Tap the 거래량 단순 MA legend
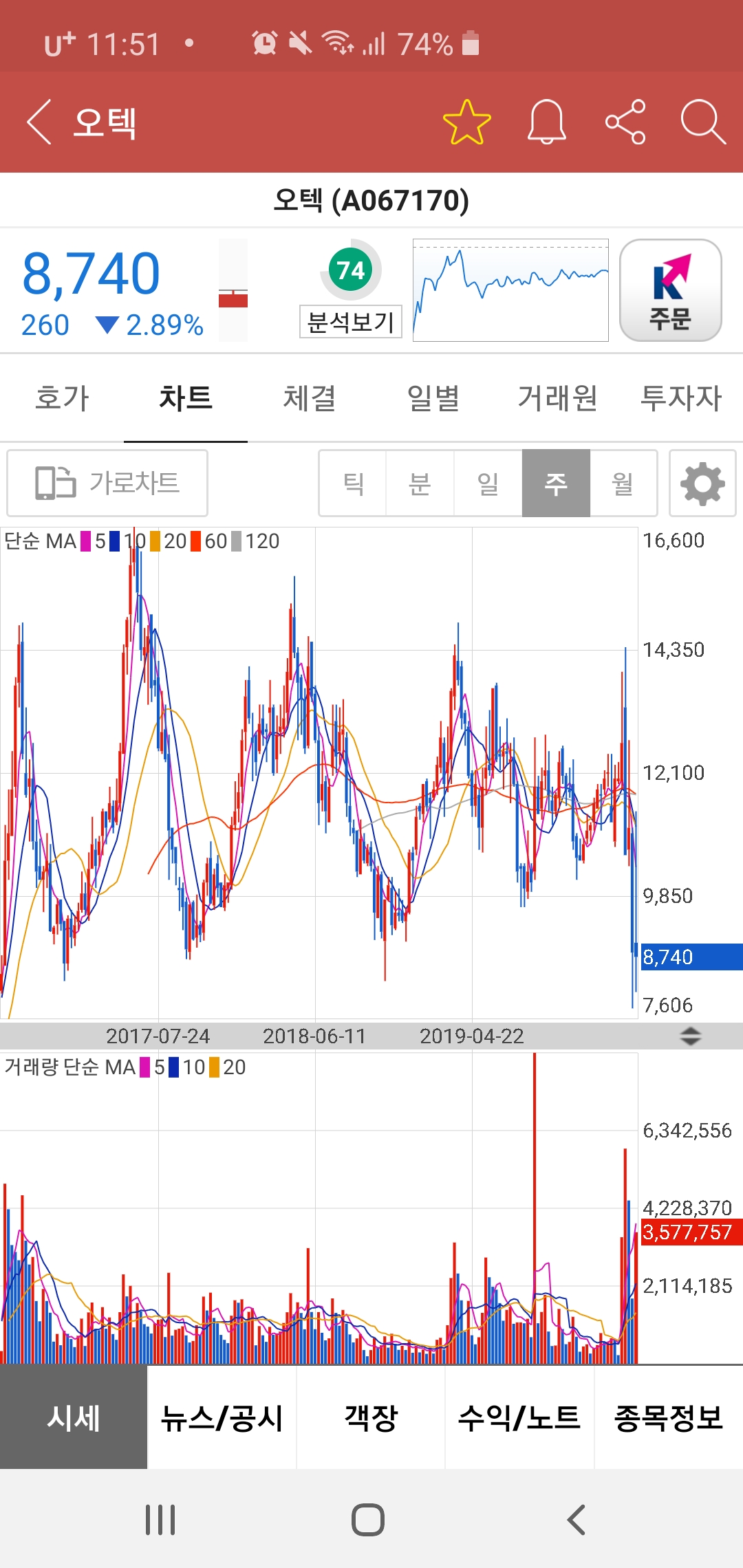 [69, 1067]
